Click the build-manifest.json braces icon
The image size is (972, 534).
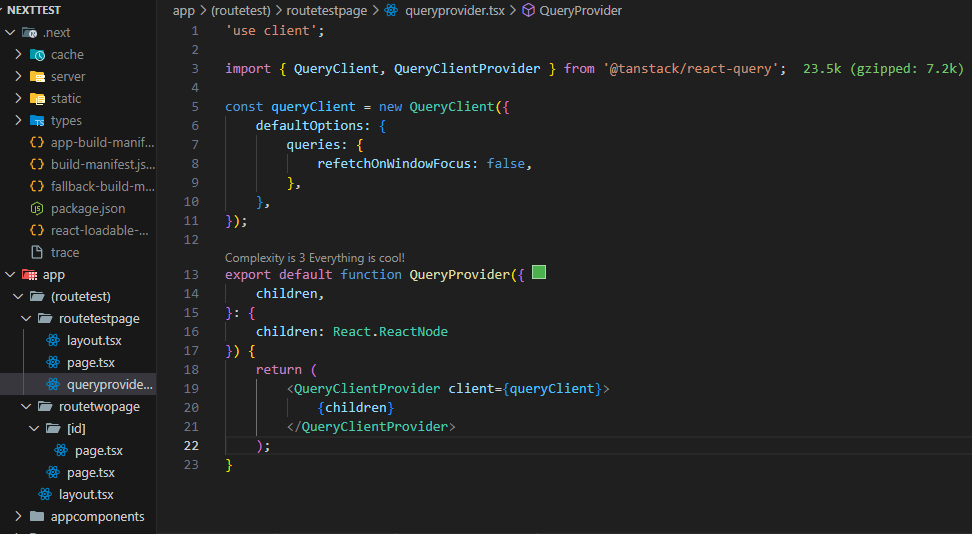click(37, 164)
